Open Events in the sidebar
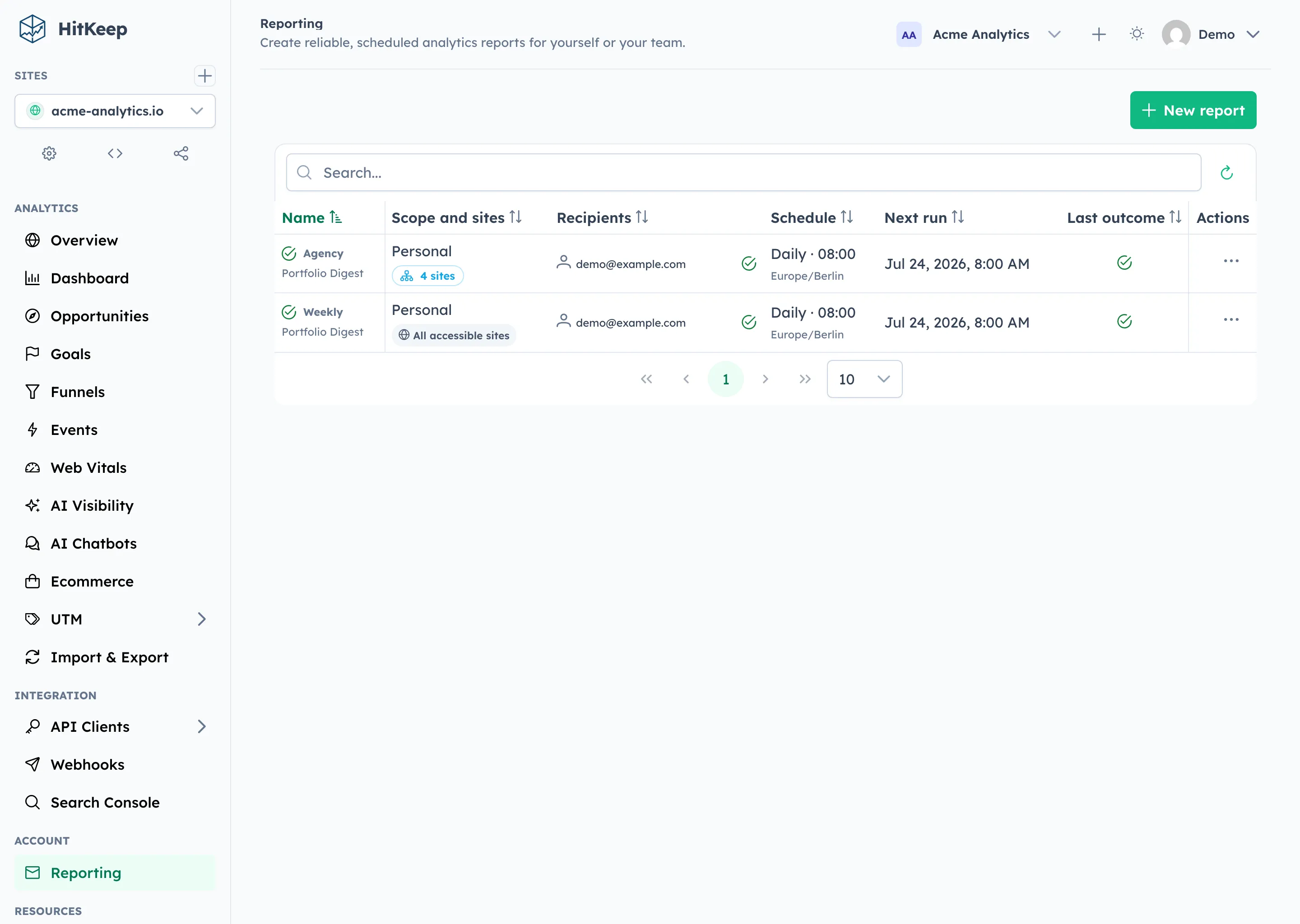The width and height of the screenshot is (1300, 924). tap(115, 430)
